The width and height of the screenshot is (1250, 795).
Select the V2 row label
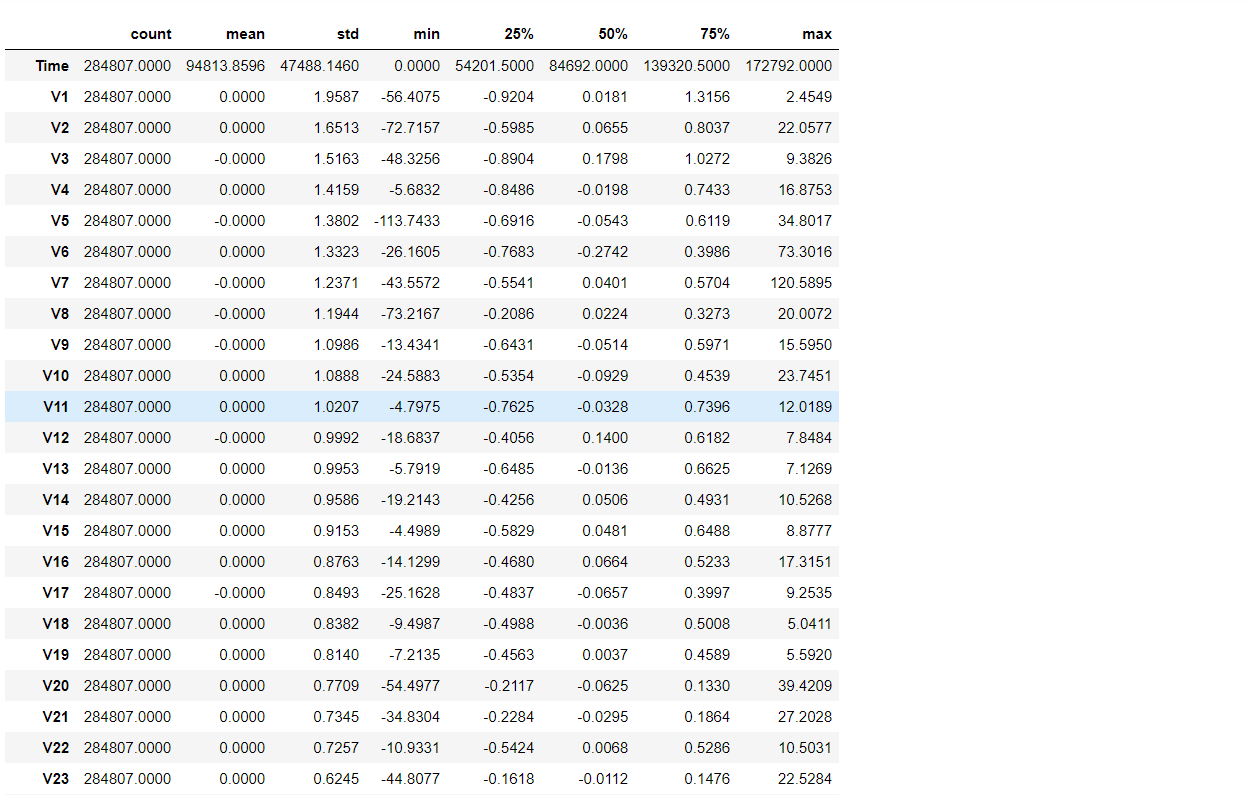(x=60, y=128)
